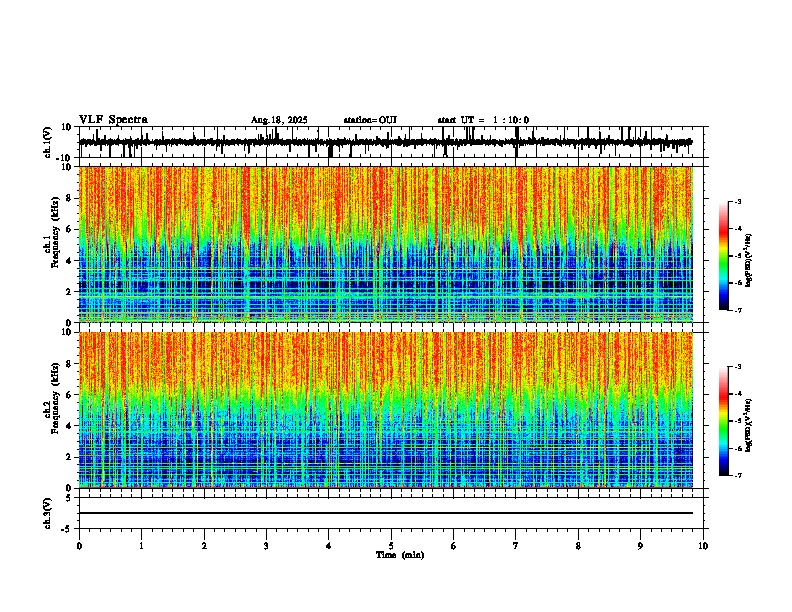This screenshot has height=612, width=792.
Task: Click the "VLF Spectra" plot title
Action: click(113, 120)
